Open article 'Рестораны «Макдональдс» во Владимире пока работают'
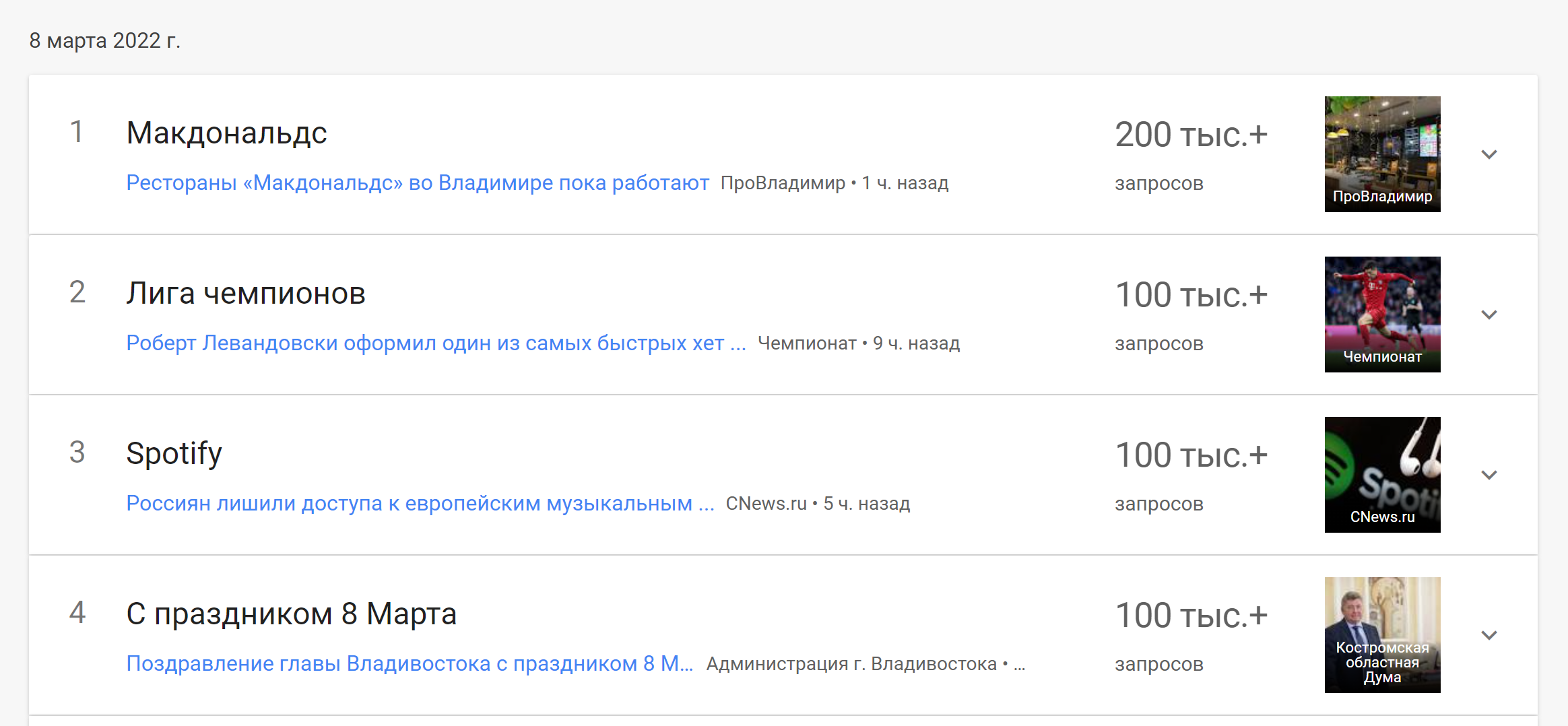The image size is (1568, 726). [418, 183]
